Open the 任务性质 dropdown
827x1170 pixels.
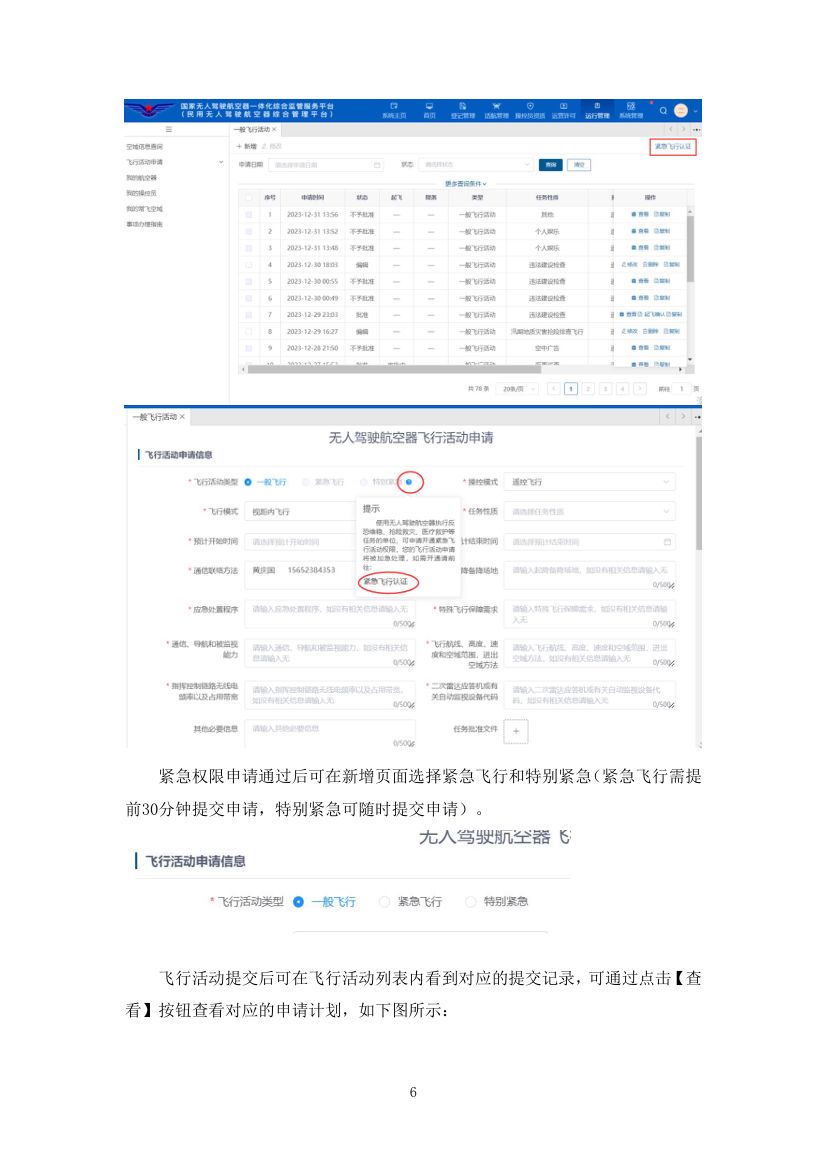(590, 512)
